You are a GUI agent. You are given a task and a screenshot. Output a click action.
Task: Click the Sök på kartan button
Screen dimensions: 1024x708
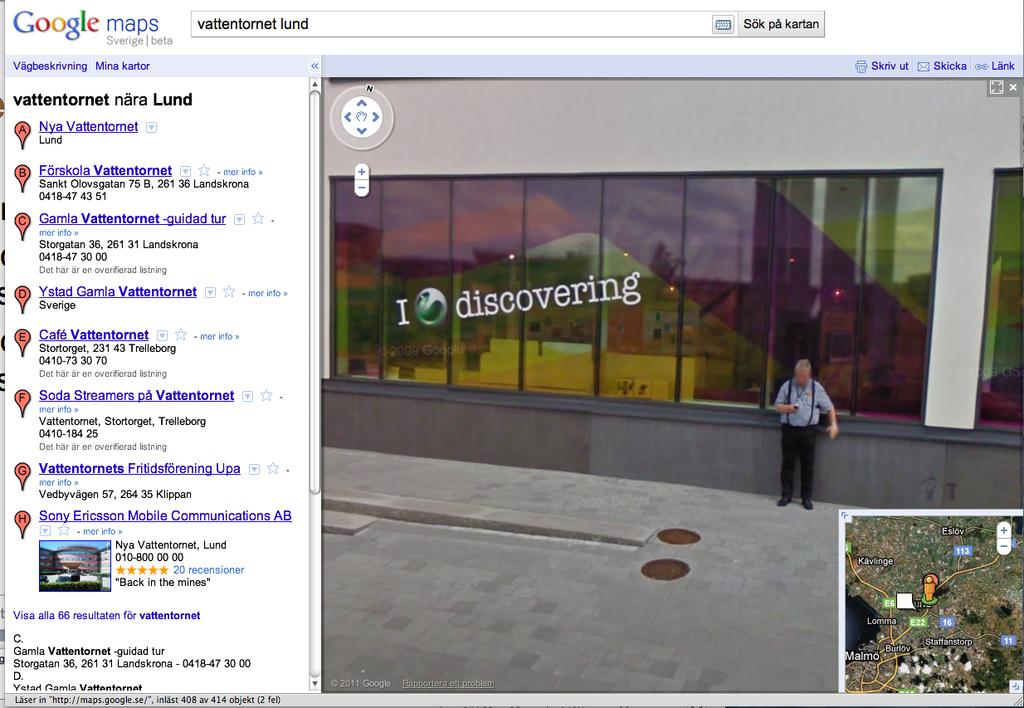click(x=781, y=24)
